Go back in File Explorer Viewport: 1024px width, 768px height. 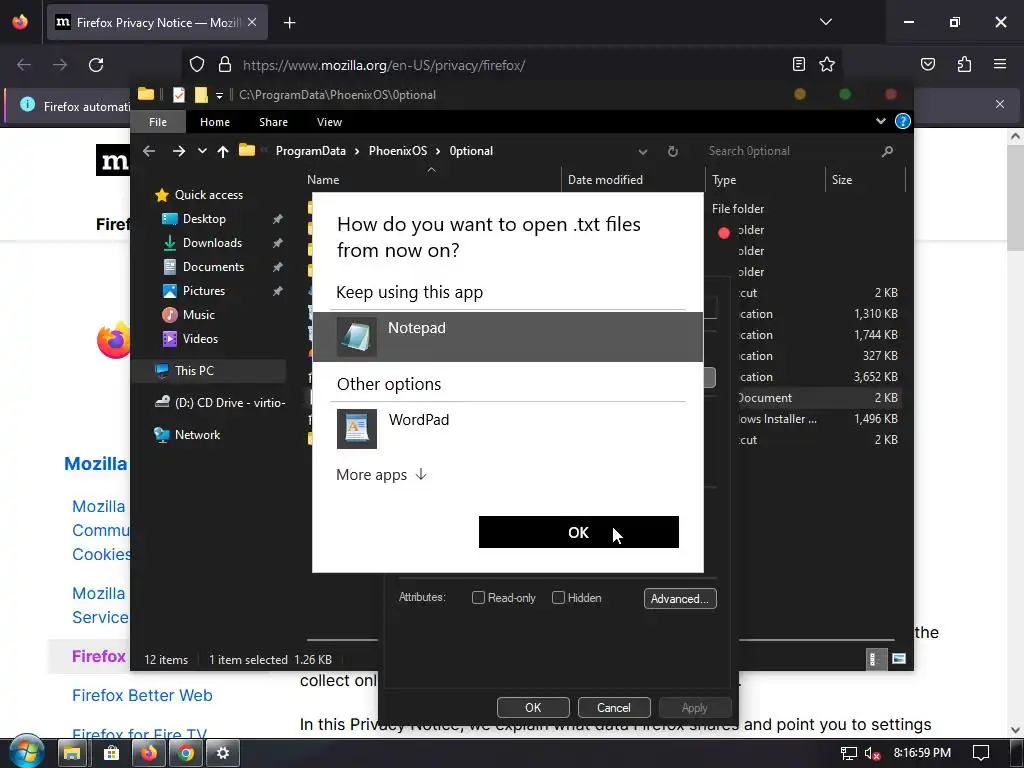click(x=149, y=151)
